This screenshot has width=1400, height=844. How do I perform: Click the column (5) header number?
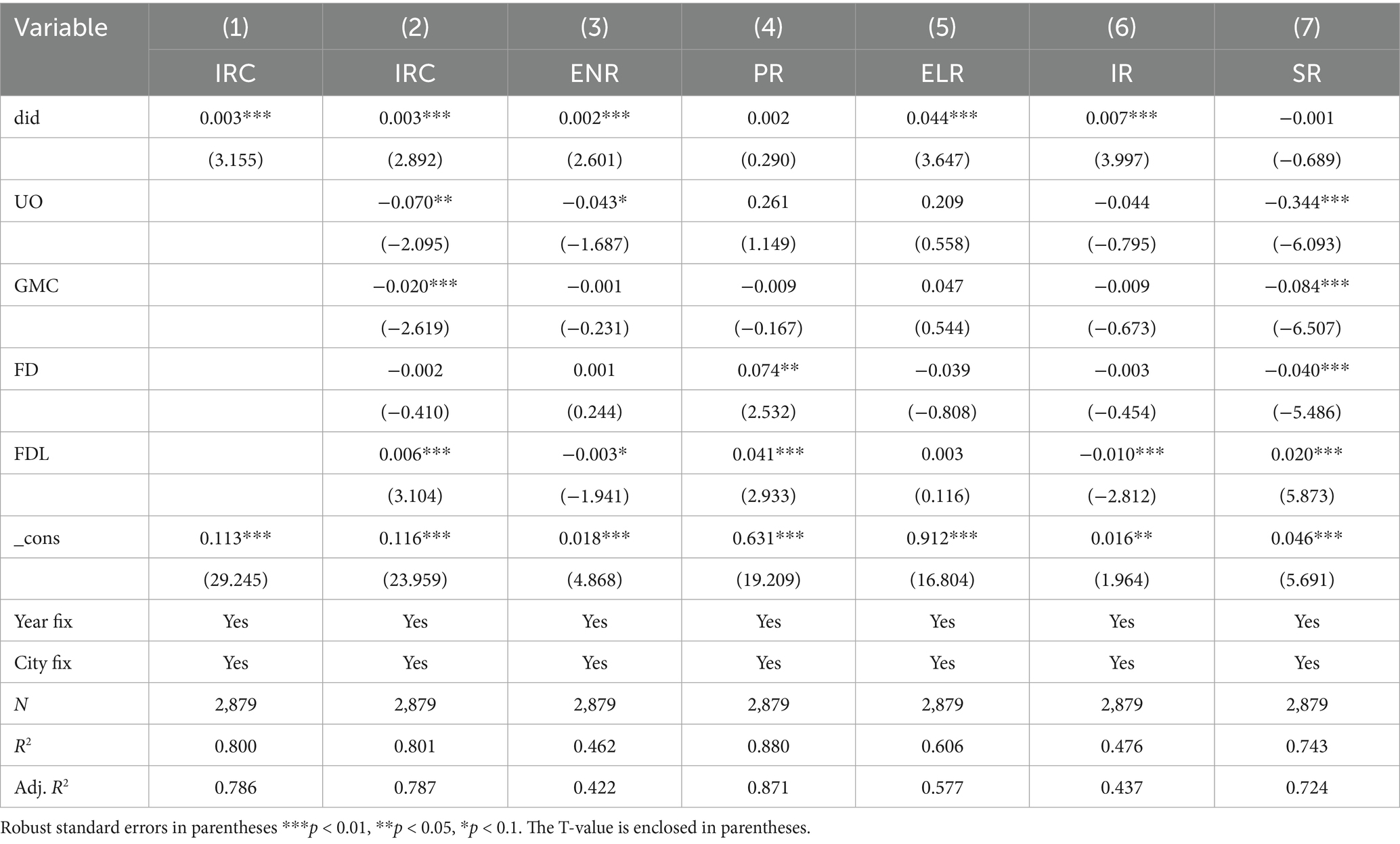(x=942, y=27)
